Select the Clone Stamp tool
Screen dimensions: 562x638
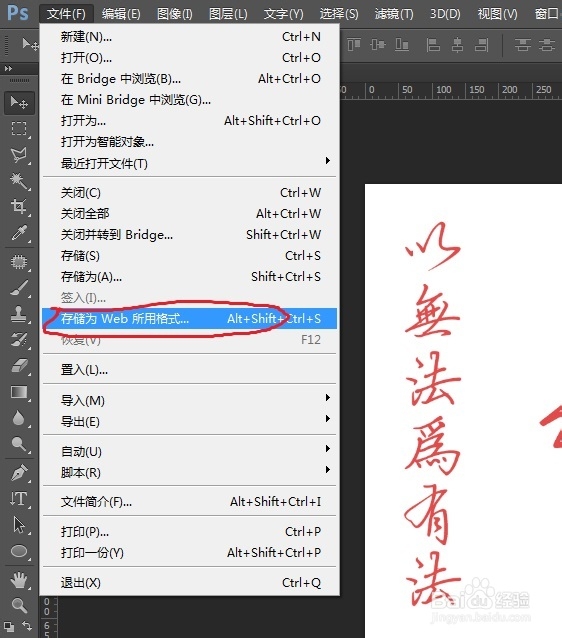[19, 314]
